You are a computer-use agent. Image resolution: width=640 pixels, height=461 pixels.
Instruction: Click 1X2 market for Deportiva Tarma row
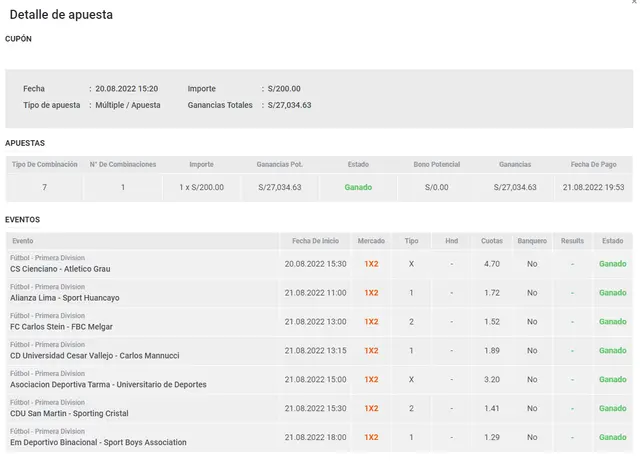371,380
